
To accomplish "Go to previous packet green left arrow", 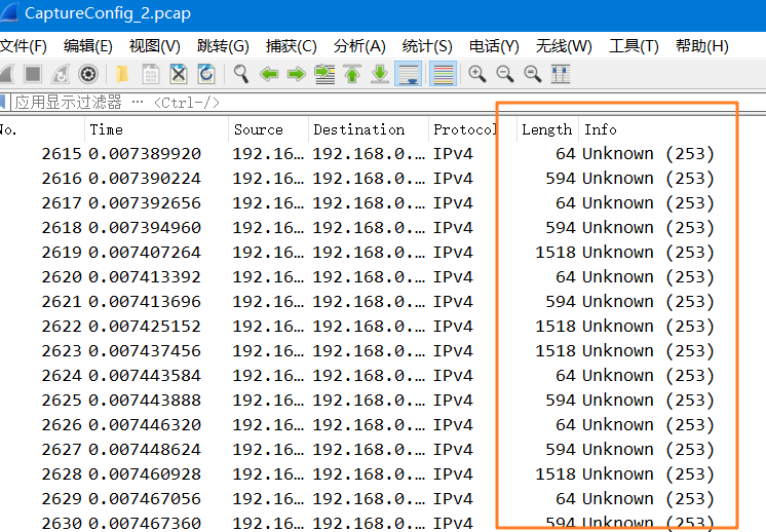I will 269,74.
